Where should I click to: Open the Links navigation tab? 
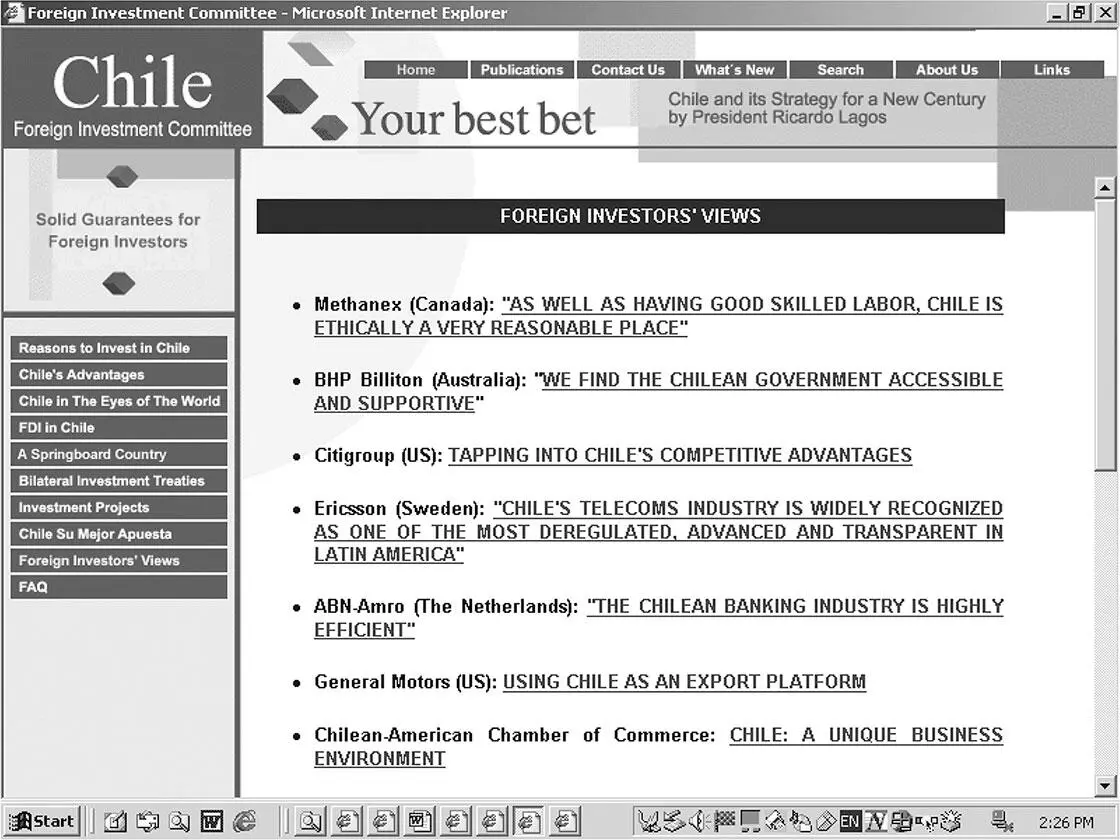click(1052, 69)
